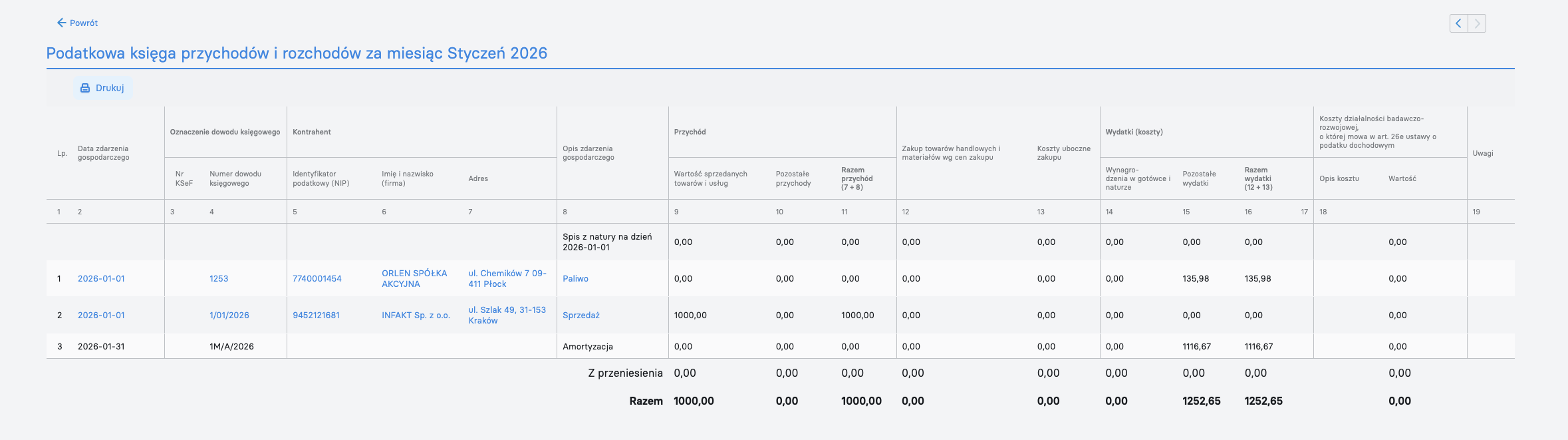This screenshot has width=1568, height=440.
Task: Open NIP 7740001454 link
Action: 317,279
